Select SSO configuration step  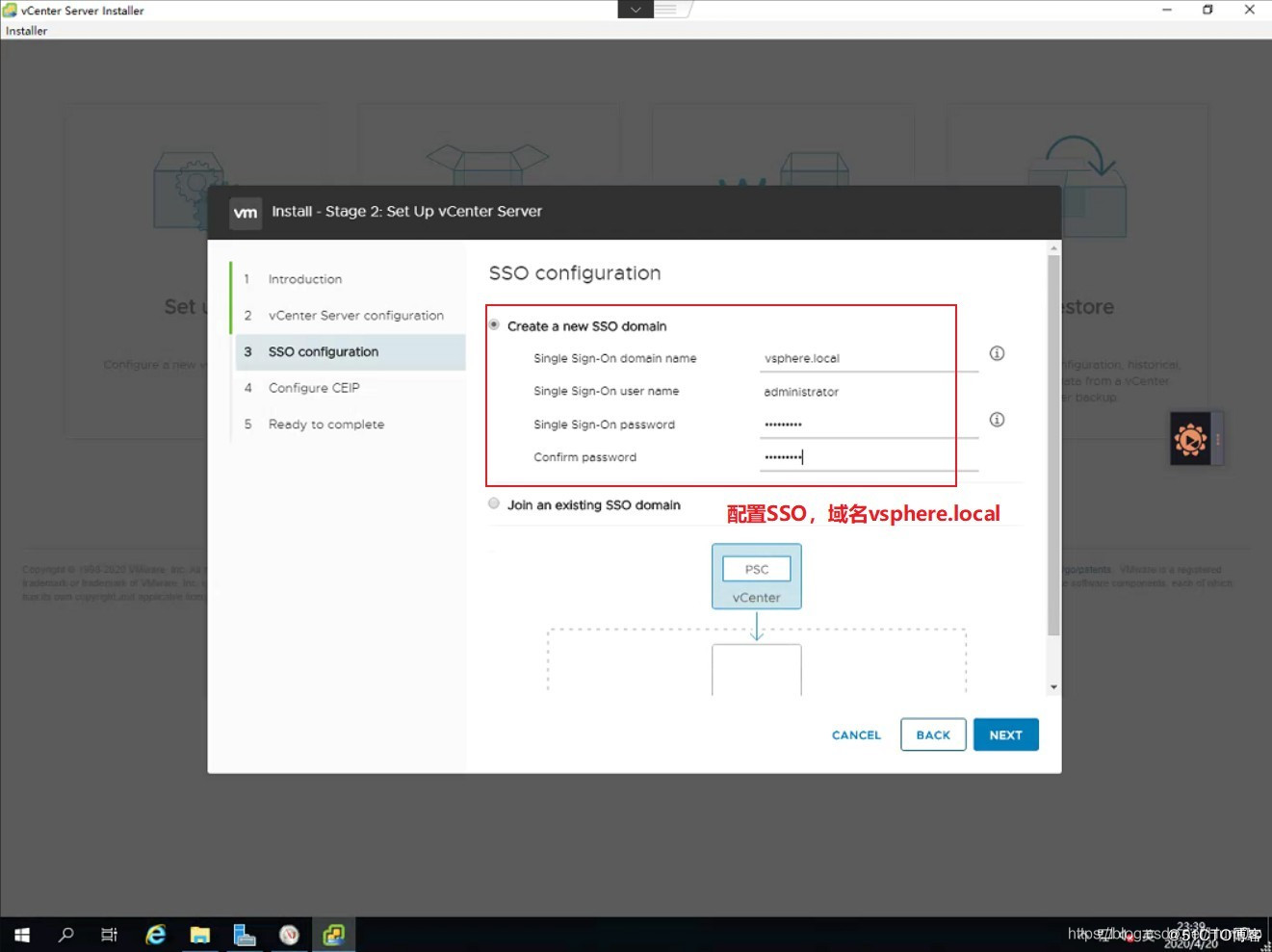[349, 351]
